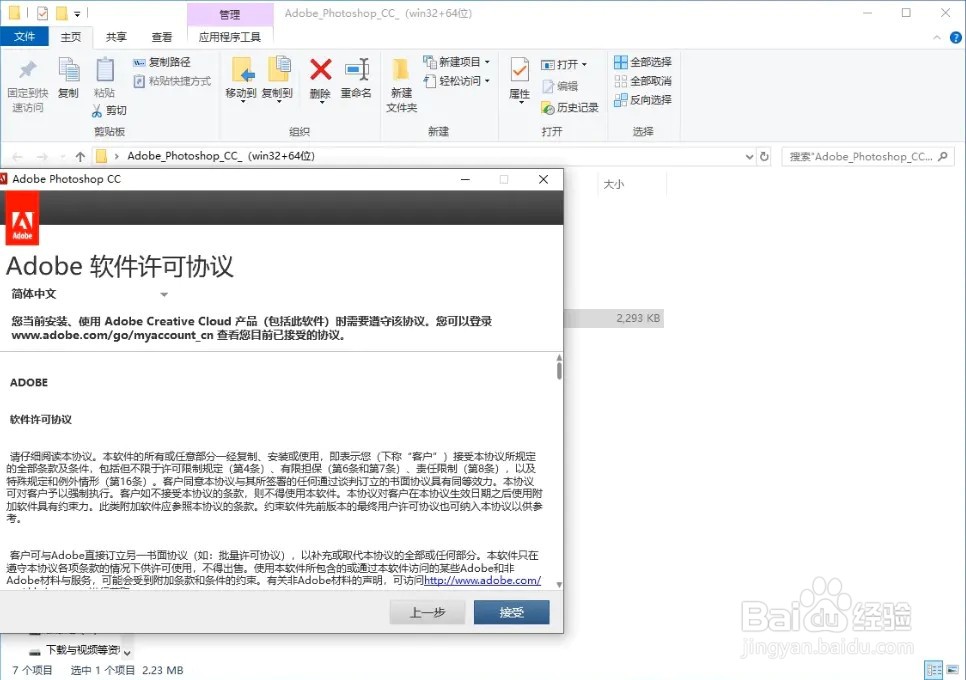This screenshot has width=966, height=680.
Task: Minimize the Adobe Photoshop CC installer
Action: [x=466, y=179]
